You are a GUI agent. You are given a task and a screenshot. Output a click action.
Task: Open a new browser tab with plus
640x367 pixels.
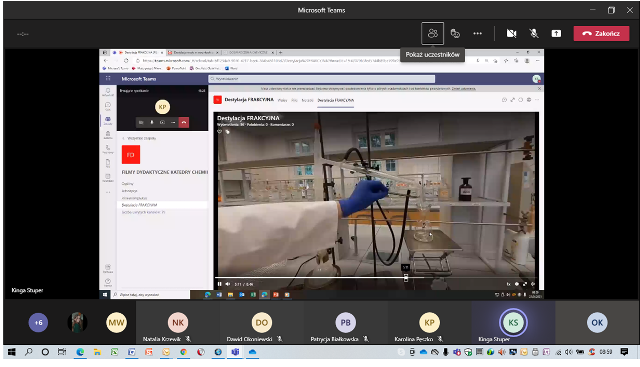point(280,53)
